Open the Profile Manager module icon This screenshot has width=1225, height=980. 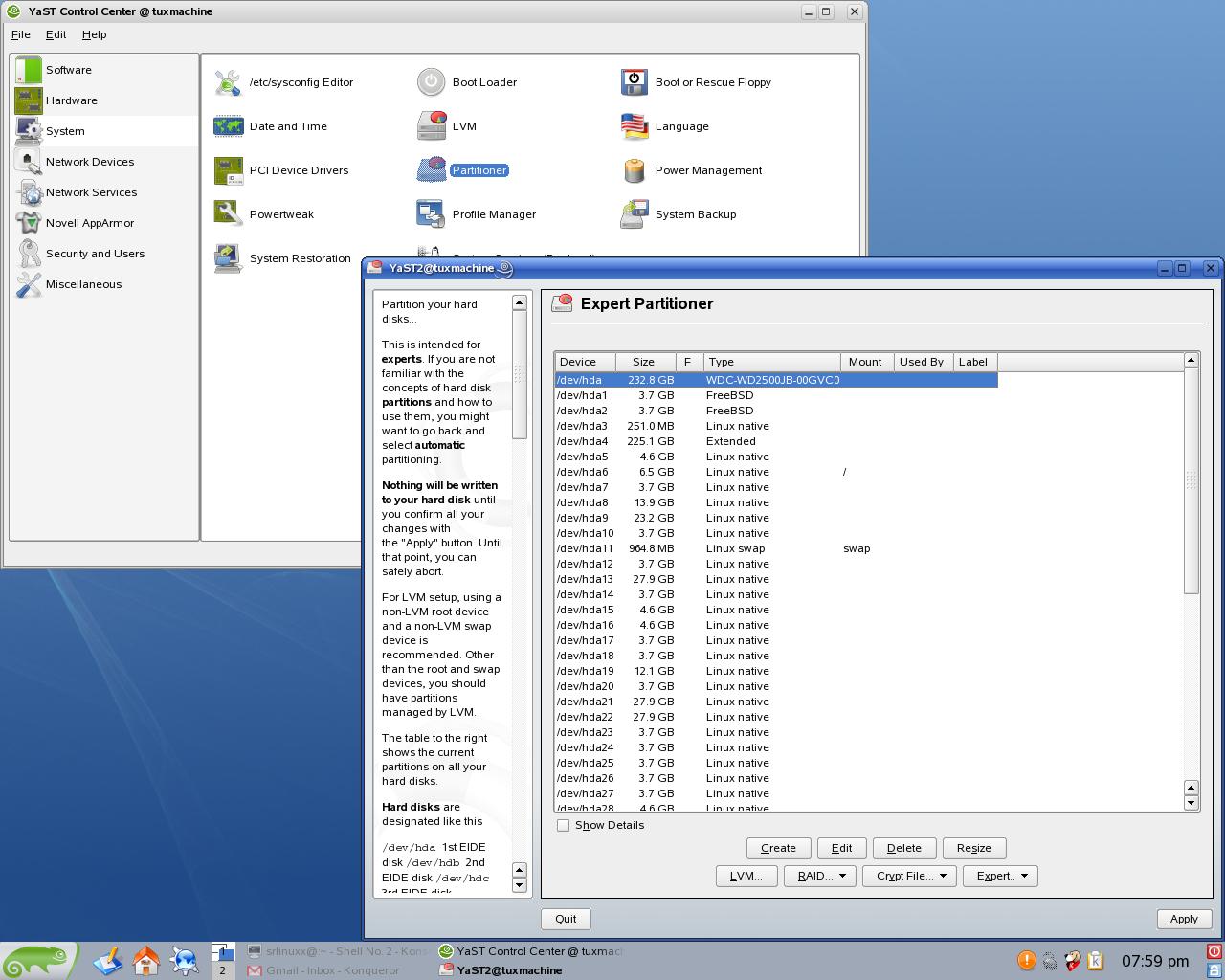[431, 214]
